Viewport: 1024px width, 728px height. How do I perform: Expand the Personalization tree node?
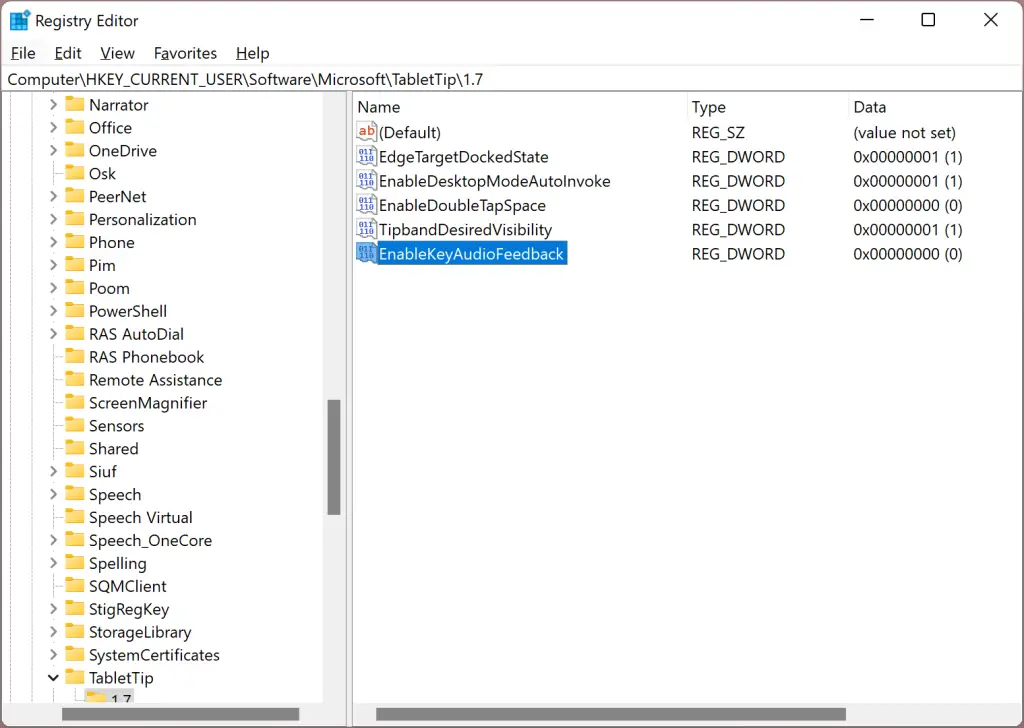(54, 219)
